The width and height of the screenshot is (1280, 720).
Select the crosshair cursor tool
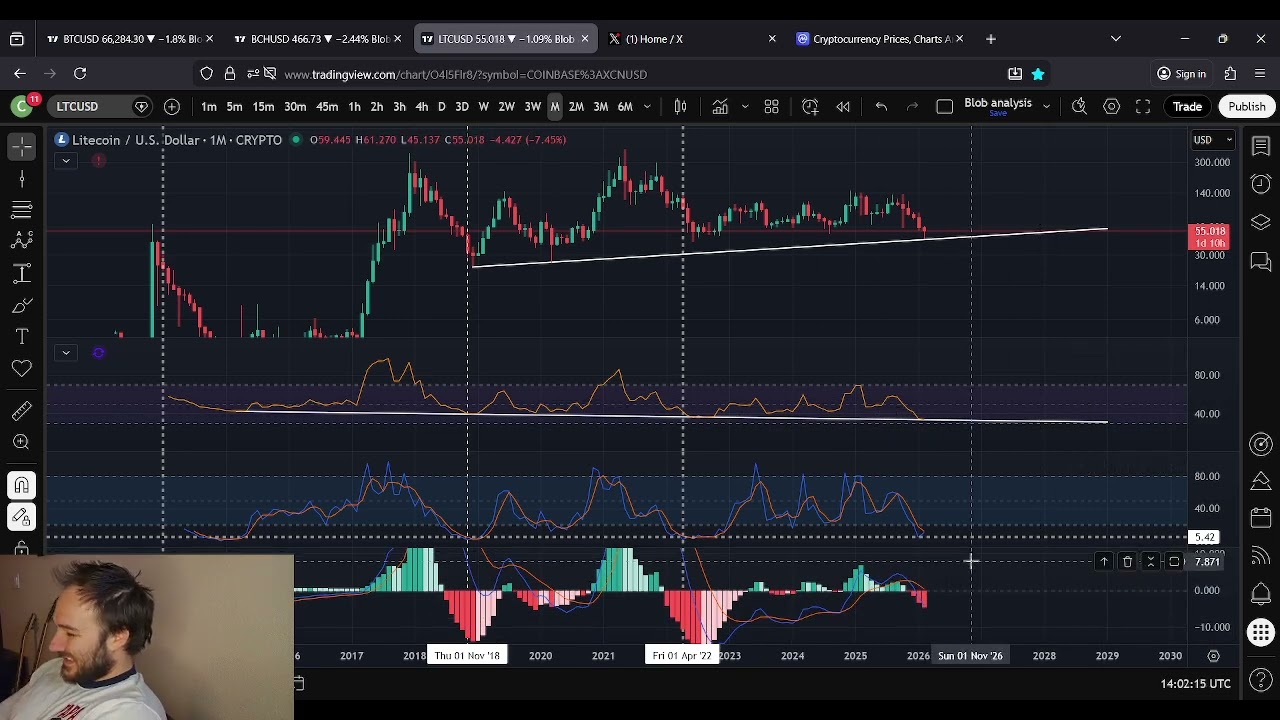click(x=21, y=147)
